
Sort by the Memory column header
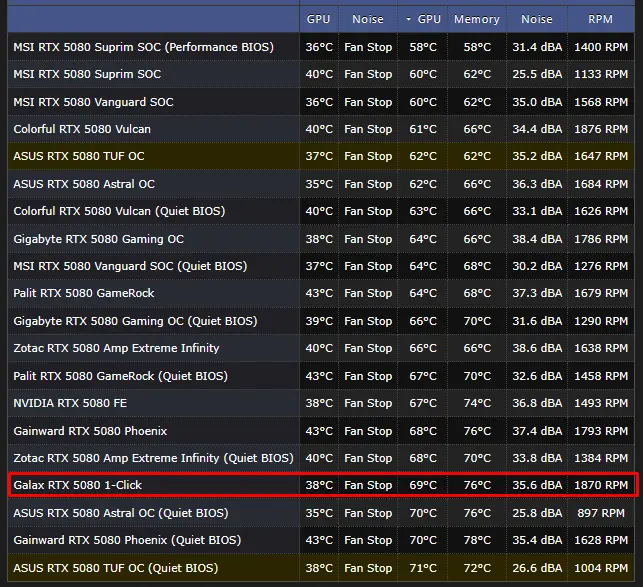(x=477, y=19)
